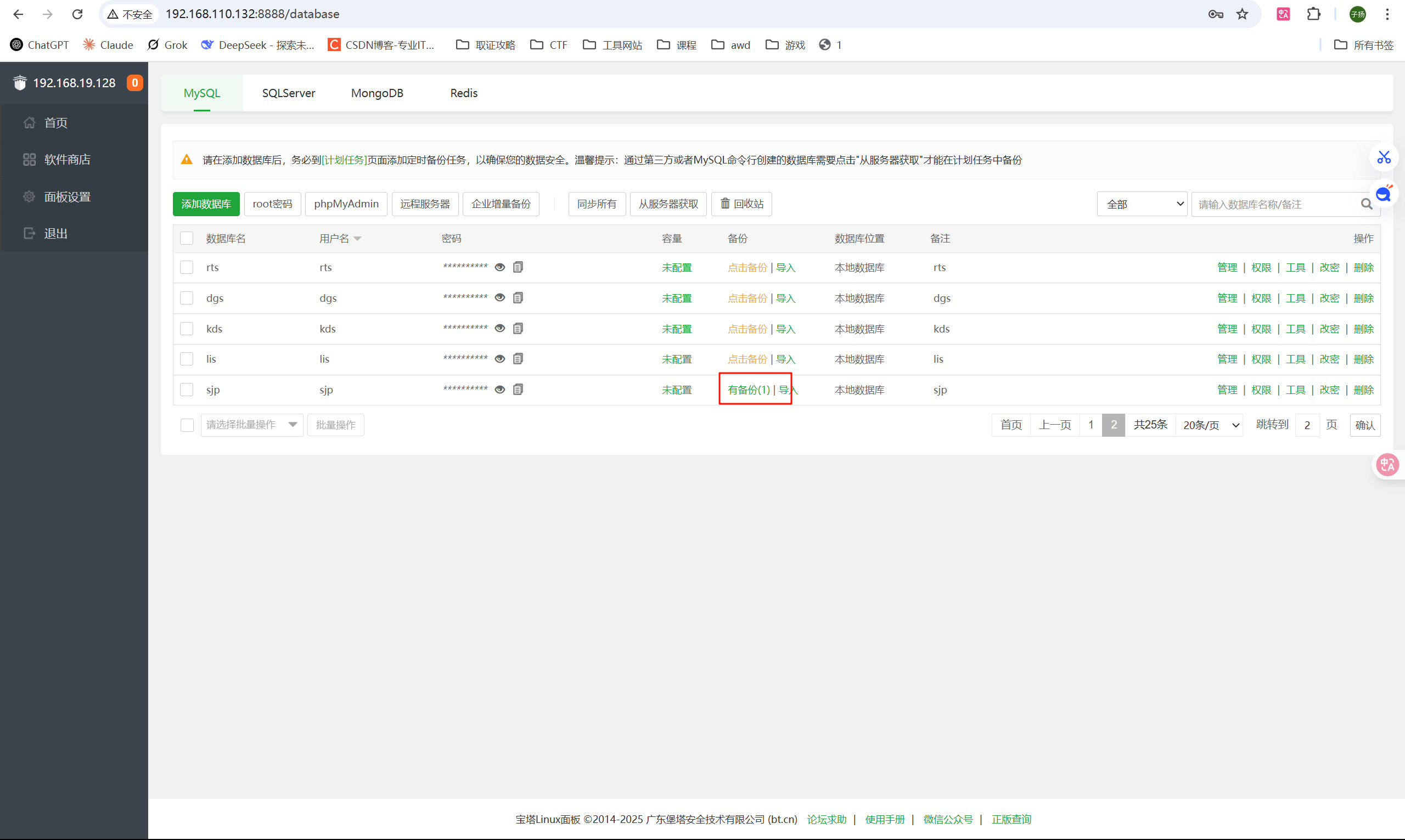1405x840 pixels.
Task: Open the scissors floating tool icon
Action: [1384, 158]
